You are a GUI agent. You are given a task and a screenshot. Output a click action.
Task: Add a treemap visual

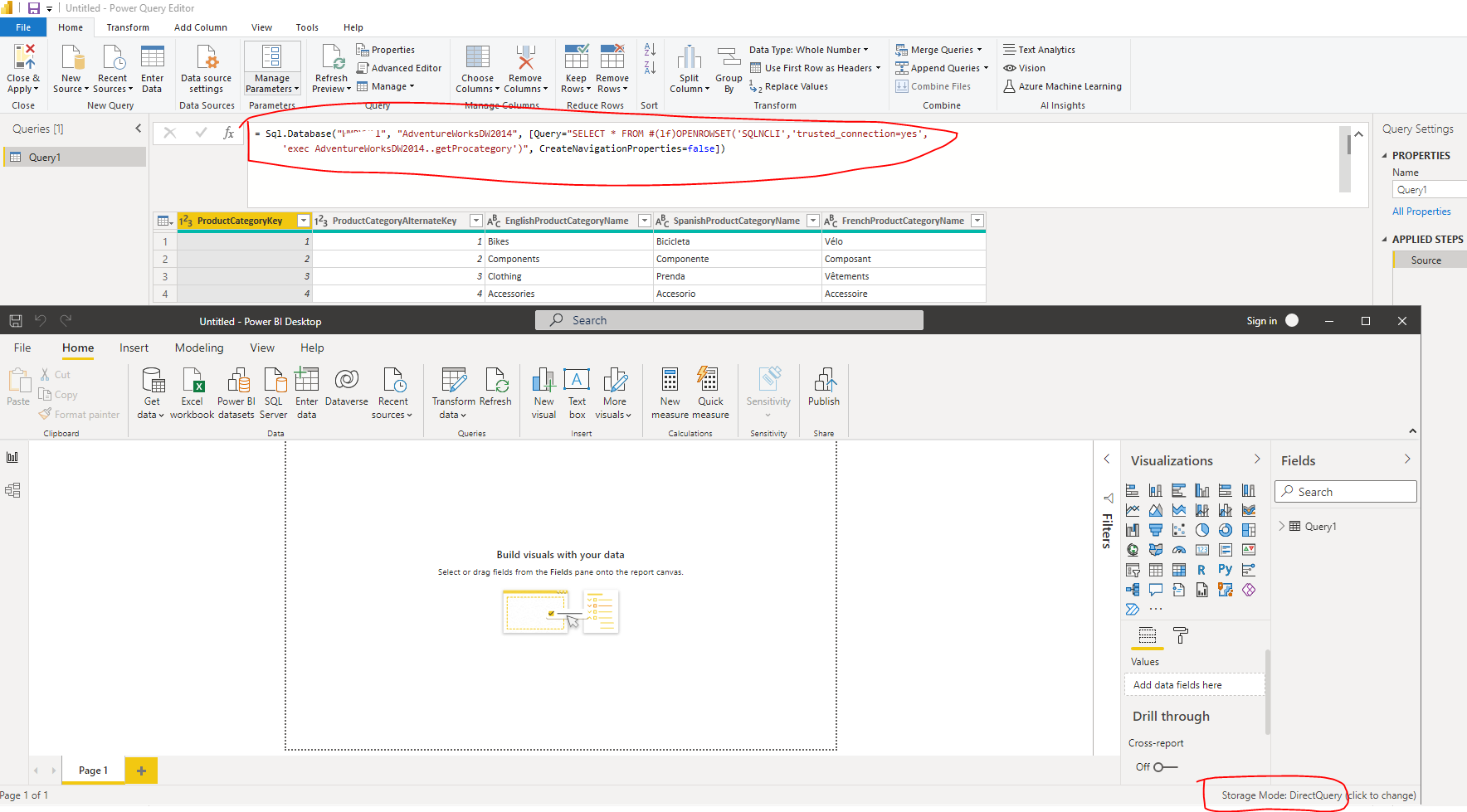(1249, 530)
